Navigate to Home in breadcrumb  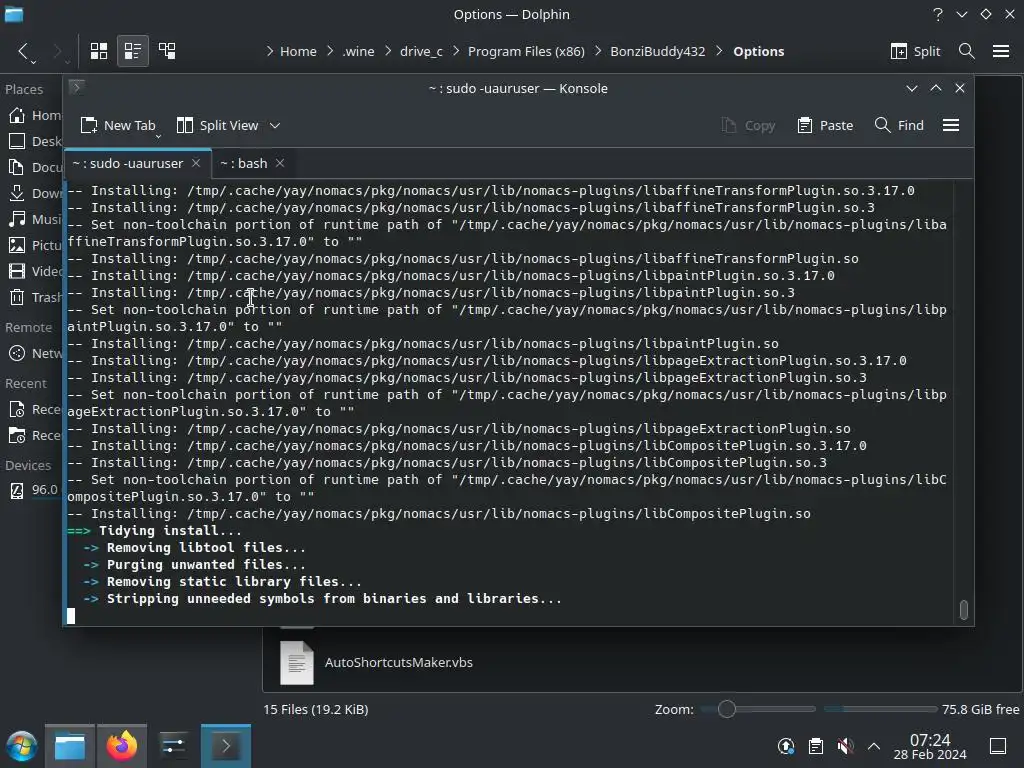tap(298, 51)
